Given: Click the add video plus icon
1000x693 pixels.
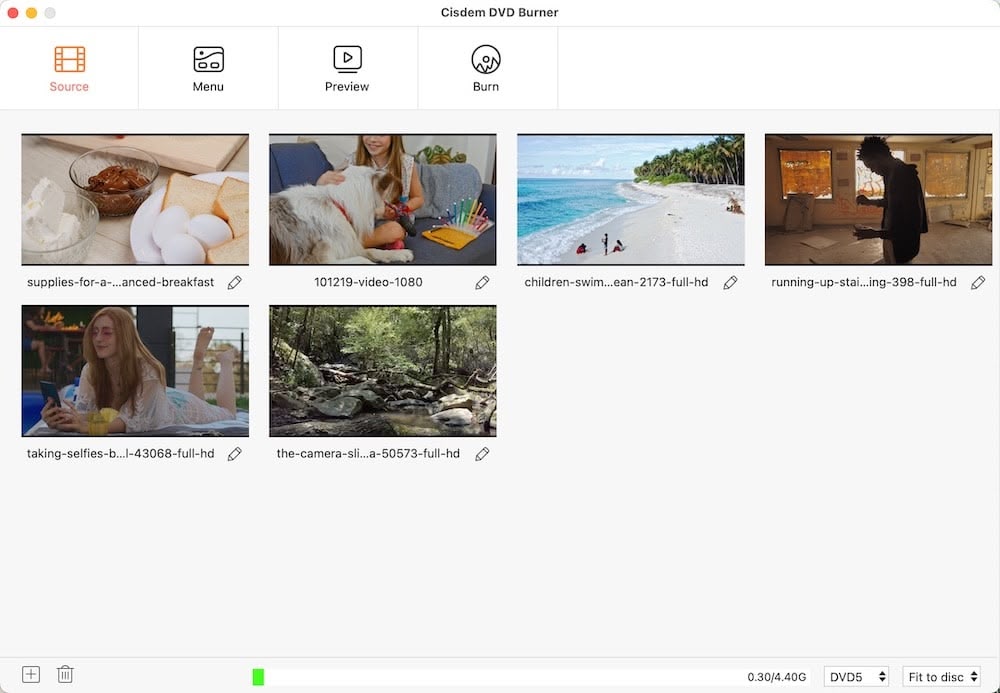Looking at the screenshot, I should coord(31,674).
